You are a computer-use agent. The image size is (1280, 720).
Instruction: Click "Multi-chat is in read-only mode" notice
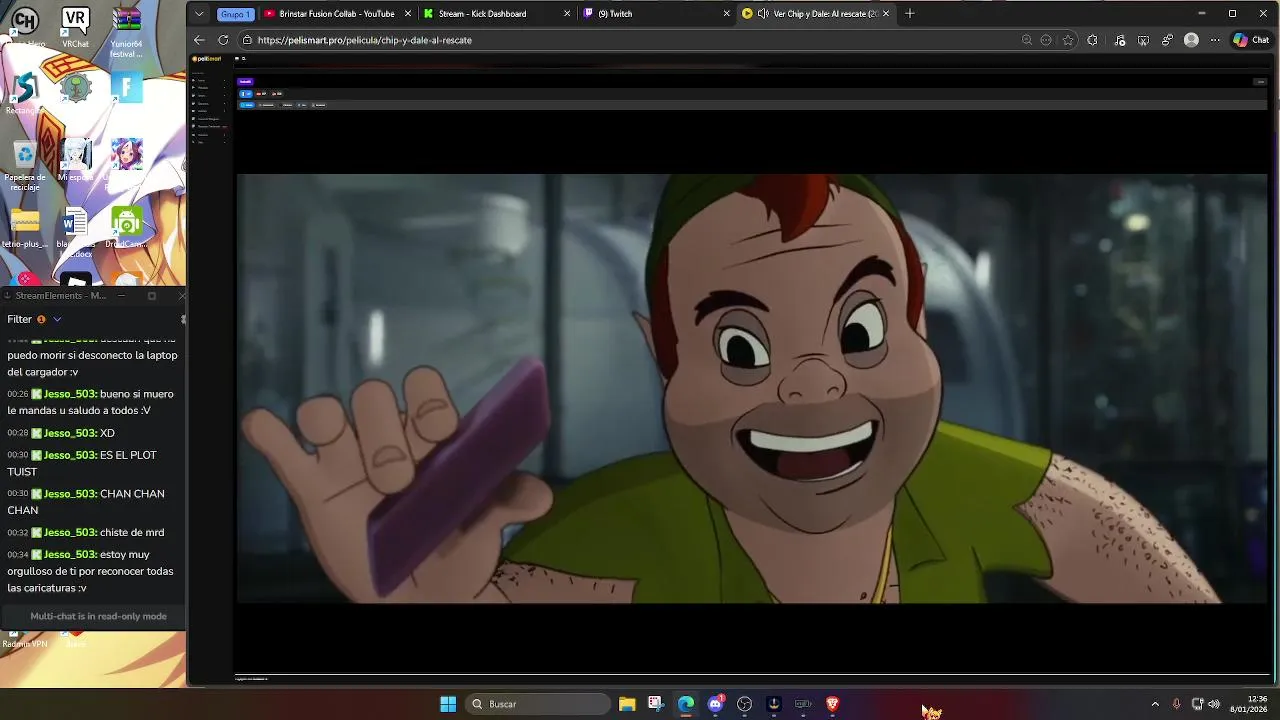[98, 616]
